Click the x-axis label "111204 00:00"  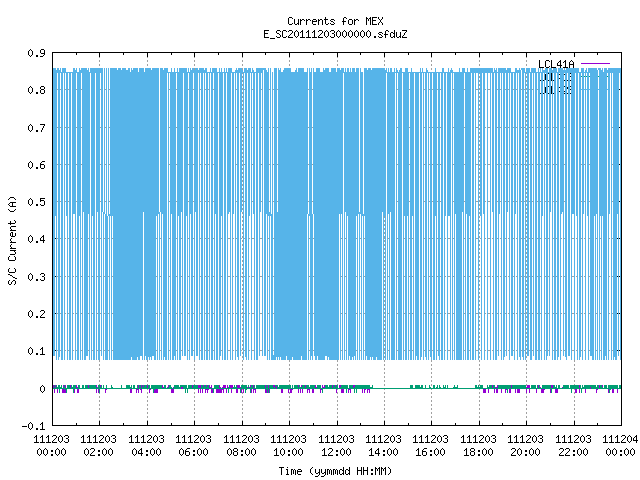(x=620, y=446)
